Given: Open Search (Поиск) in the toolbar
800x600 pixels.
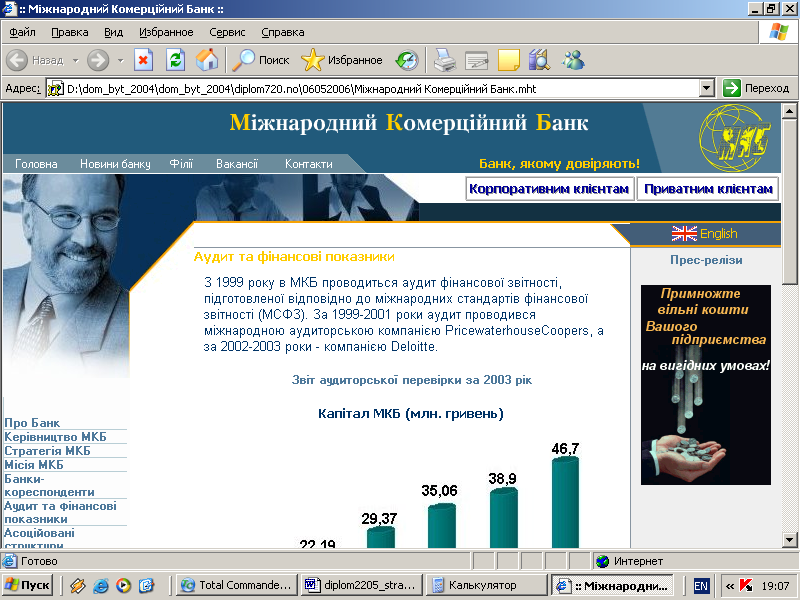Looking at the screenshot, I should 261,60.
